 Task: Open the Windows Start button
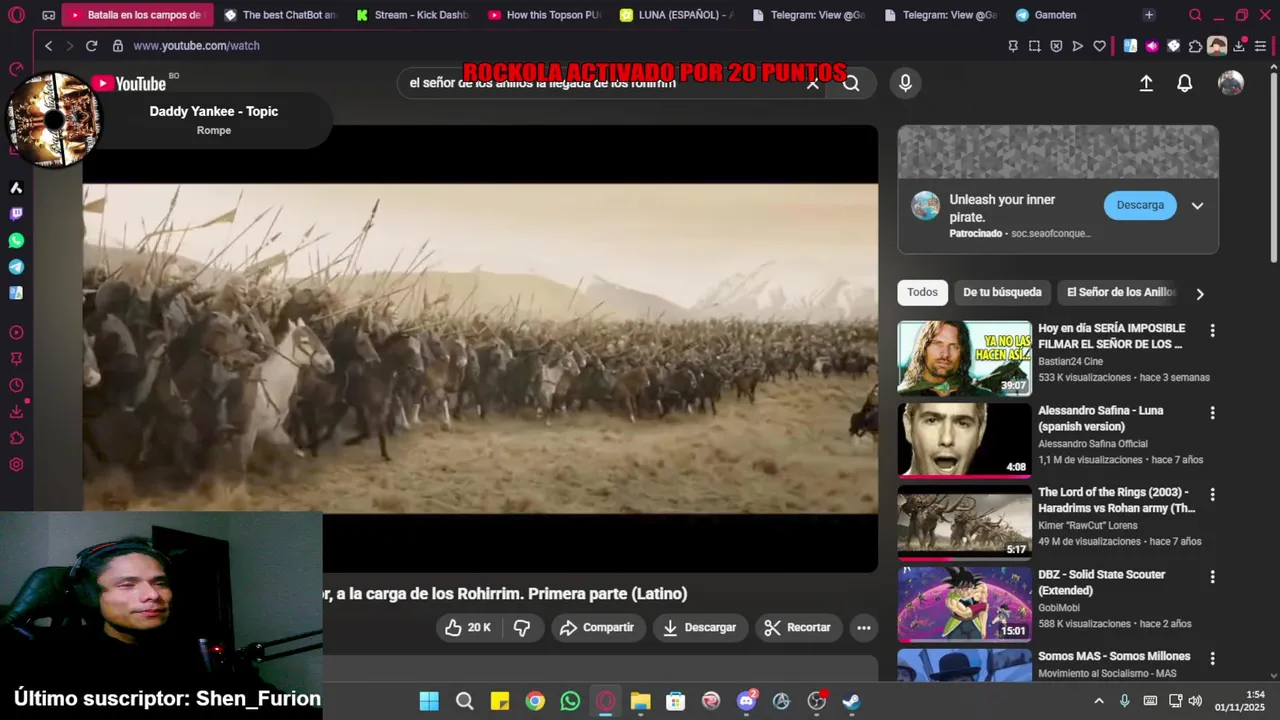click(429, 701)
